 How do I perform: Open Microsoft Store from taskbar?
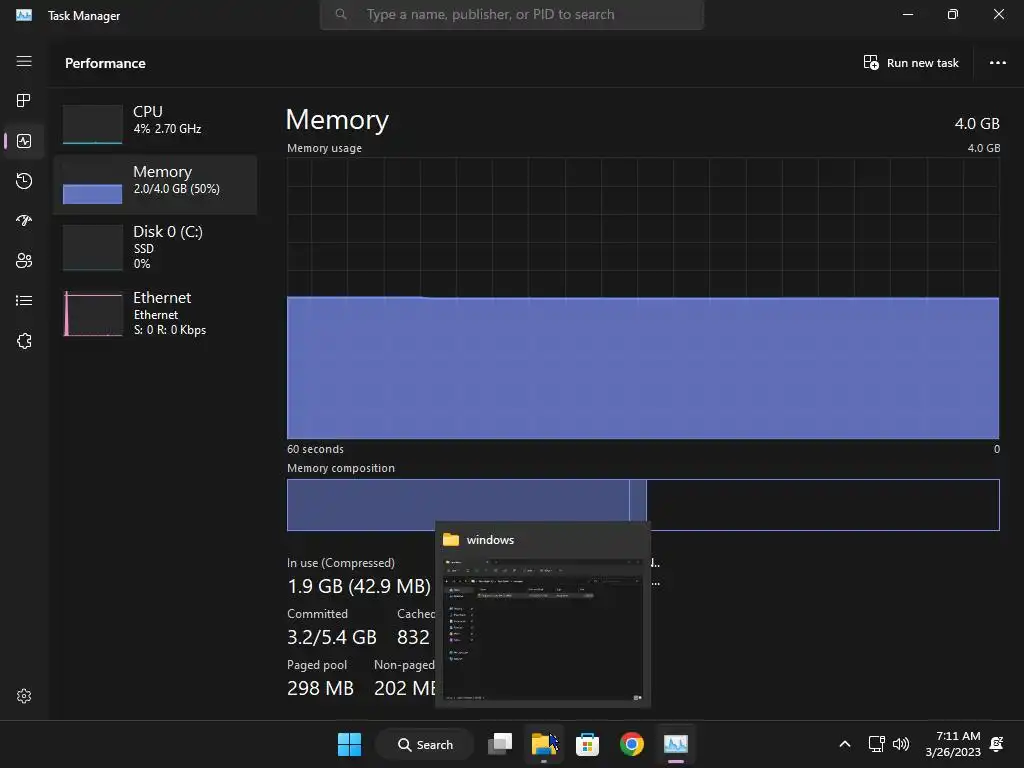tap(587, 744)
